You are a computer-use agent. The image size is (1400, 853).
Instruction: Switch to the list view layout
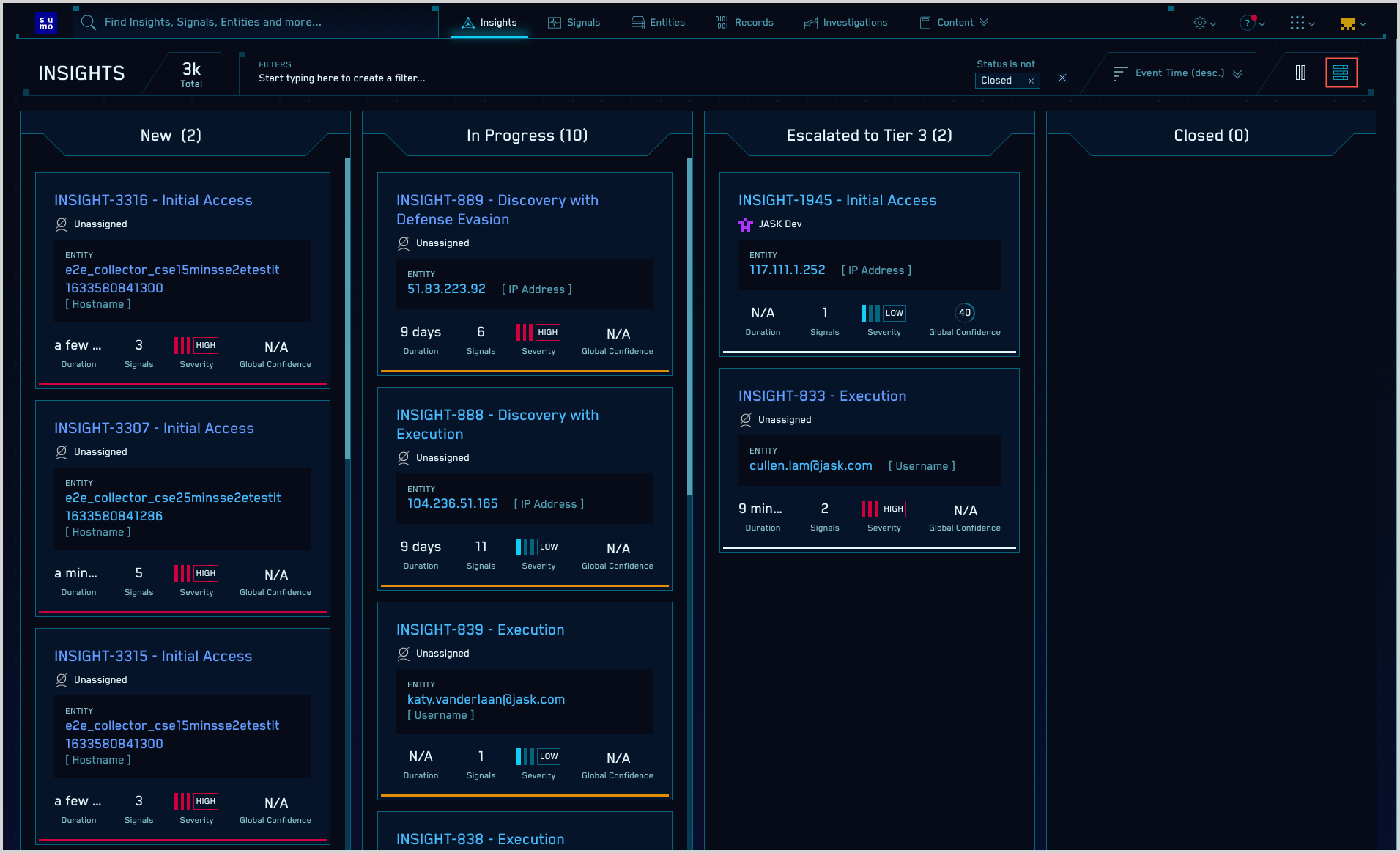click(1341, 73)
